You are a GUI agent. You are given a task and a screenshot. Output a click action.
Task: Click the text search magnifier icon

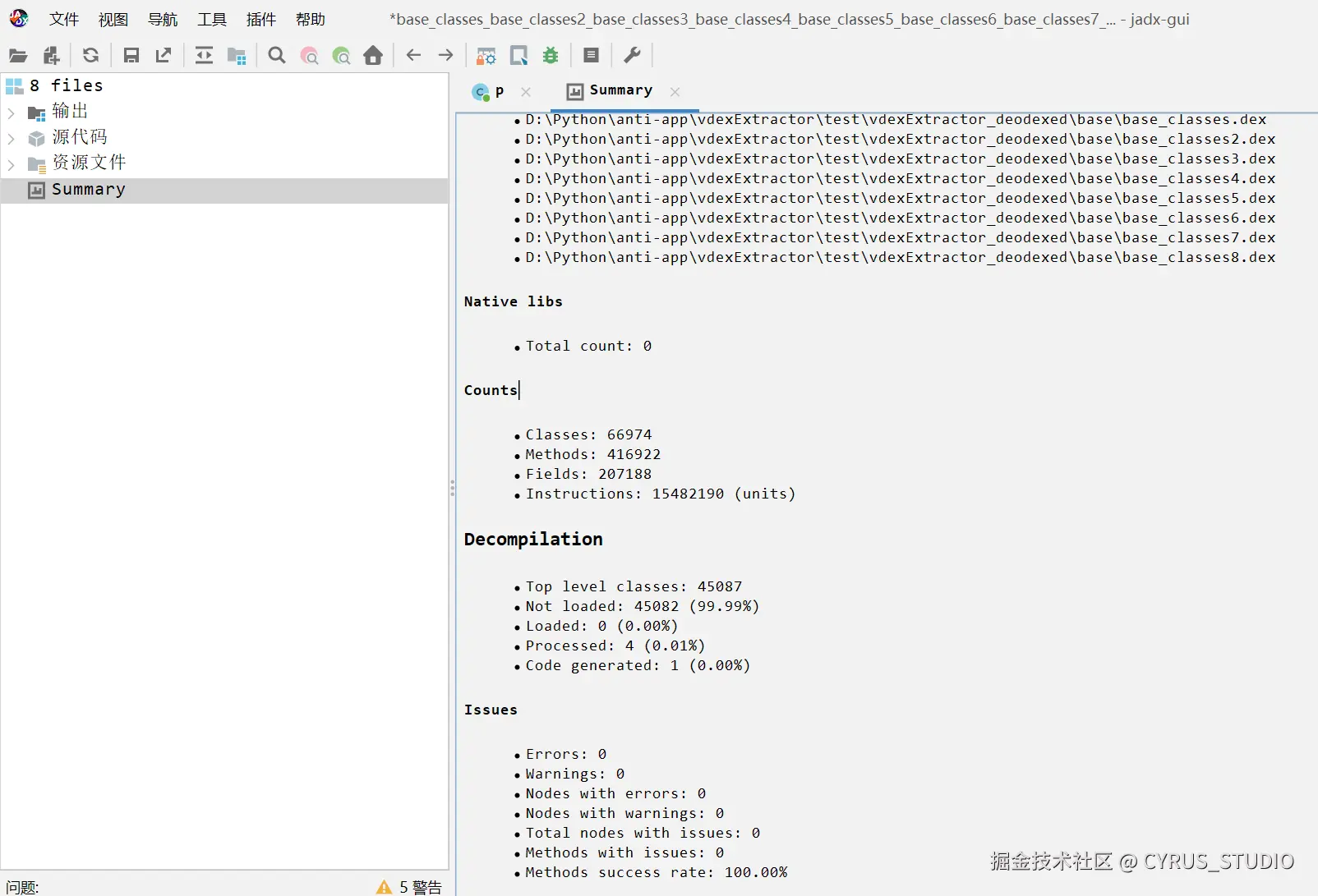tap(277, 55)
